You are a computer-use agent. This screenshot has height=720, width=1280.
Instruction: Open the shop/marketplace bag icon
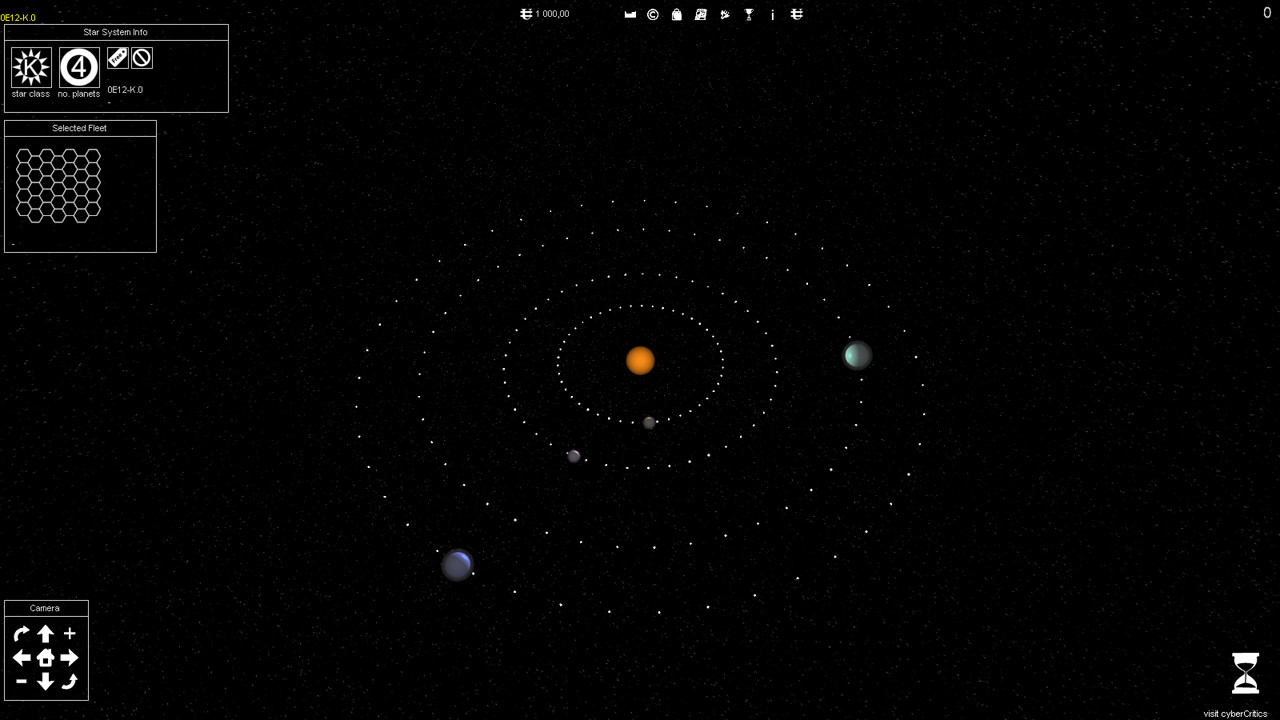(x=676, y=14)
